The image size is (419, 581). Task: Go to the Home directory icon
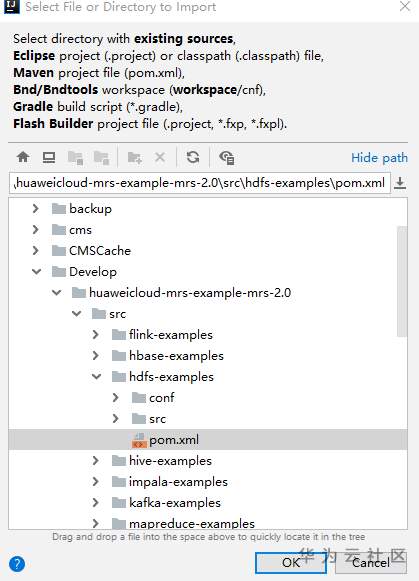point(23,157)
